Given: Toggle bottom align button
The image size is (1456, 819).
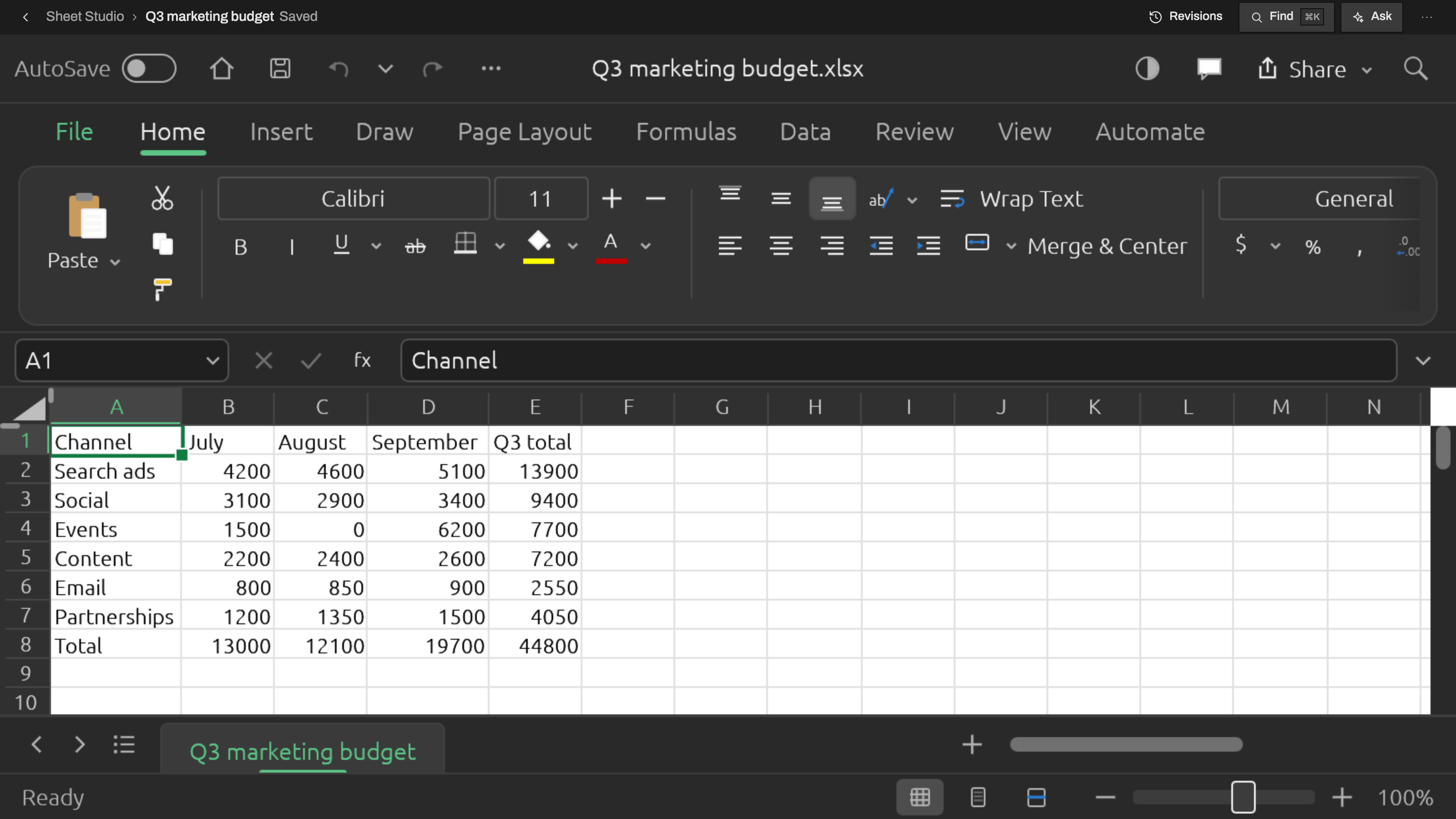Looking at the screenshot, I should (832, 199).
